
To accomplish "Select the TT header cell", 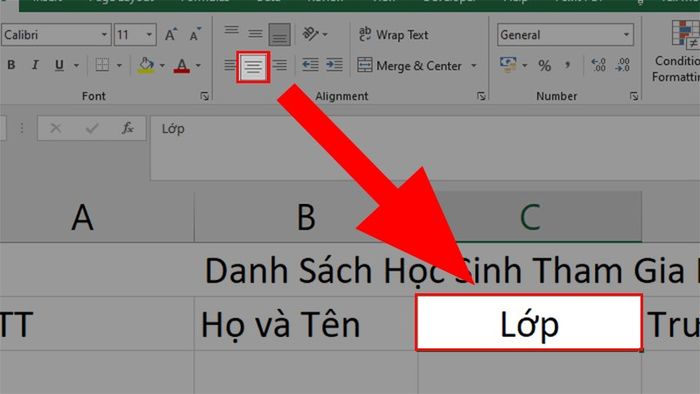I will tap(97, 324).
